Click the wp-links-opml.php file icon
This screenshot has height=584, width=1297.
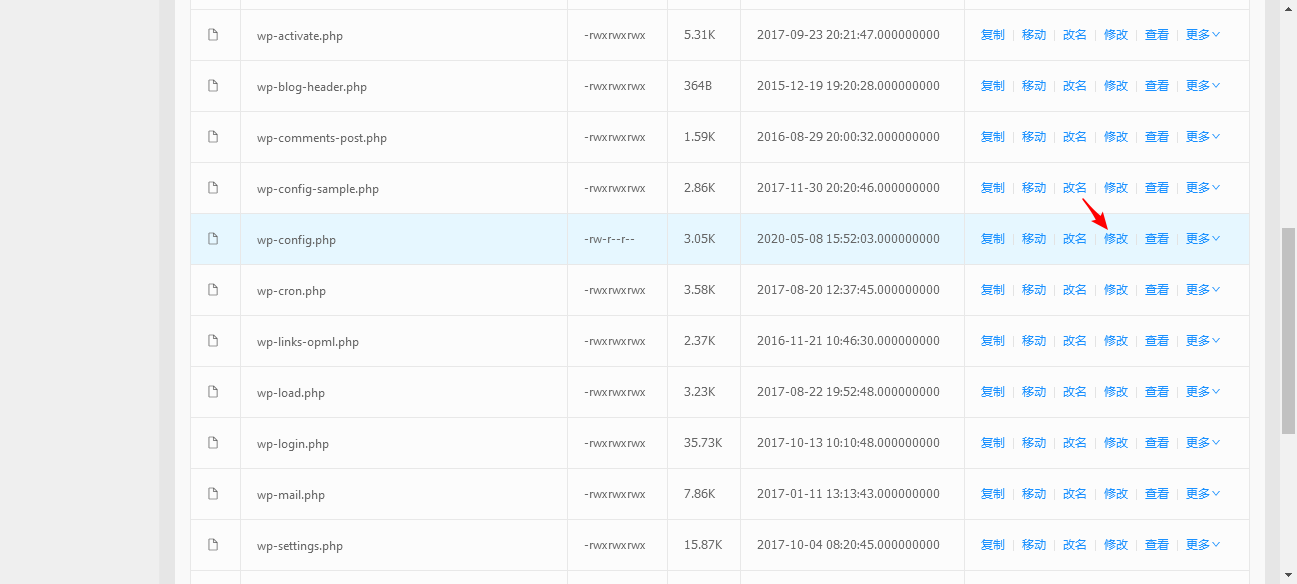pyautogui.click(x=213, y=341)
